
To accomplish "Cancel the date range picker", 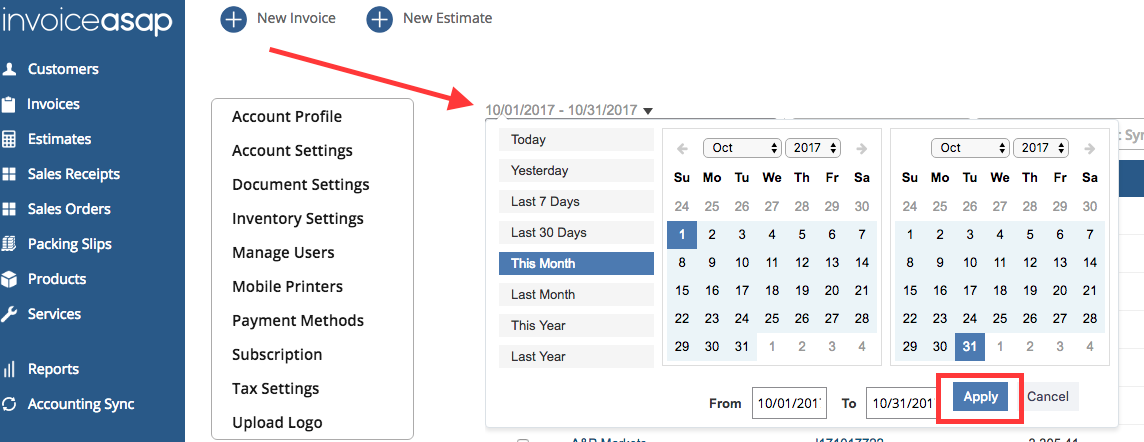I will pyautogui.click(x=1048, y=397).
